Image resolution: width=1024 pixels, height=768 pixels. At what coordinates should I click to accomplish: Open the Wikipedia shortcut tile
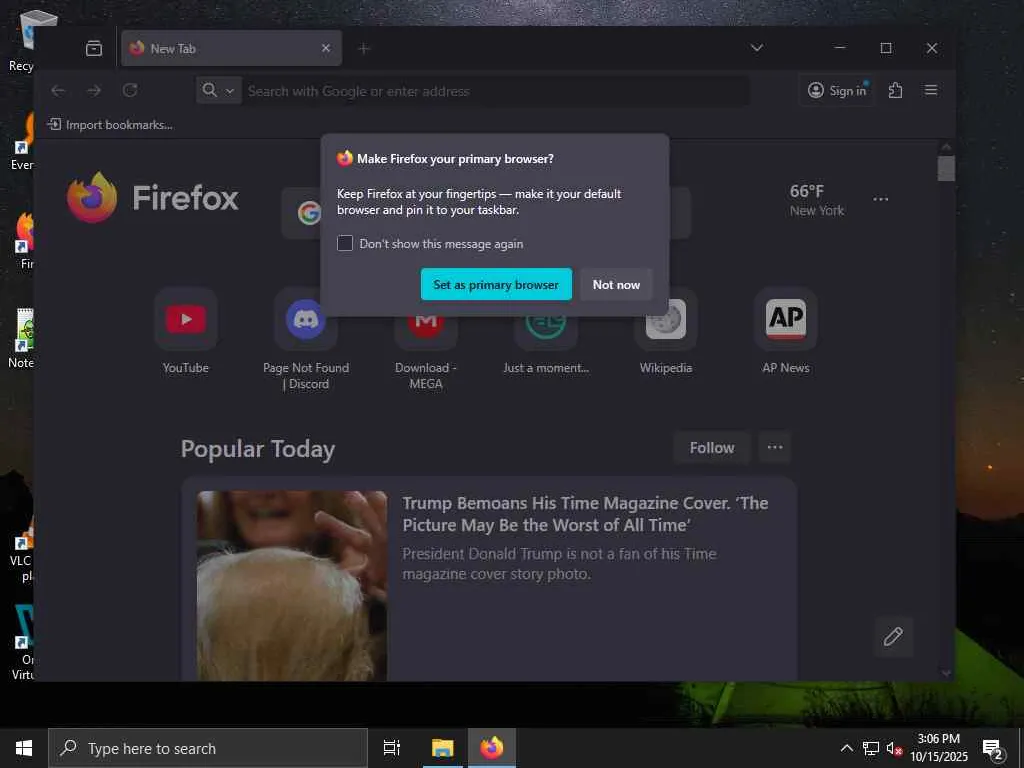point(665,332)
